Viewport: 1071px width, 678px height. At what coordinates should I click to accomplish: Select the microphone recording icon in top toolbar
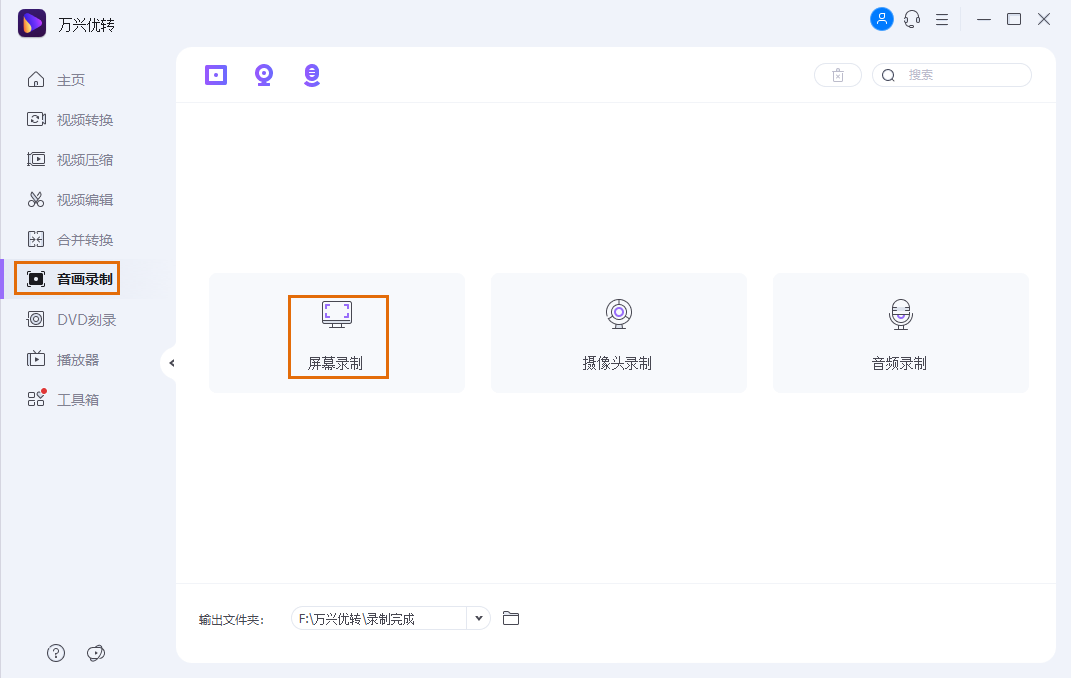click(x=311, y=74)
